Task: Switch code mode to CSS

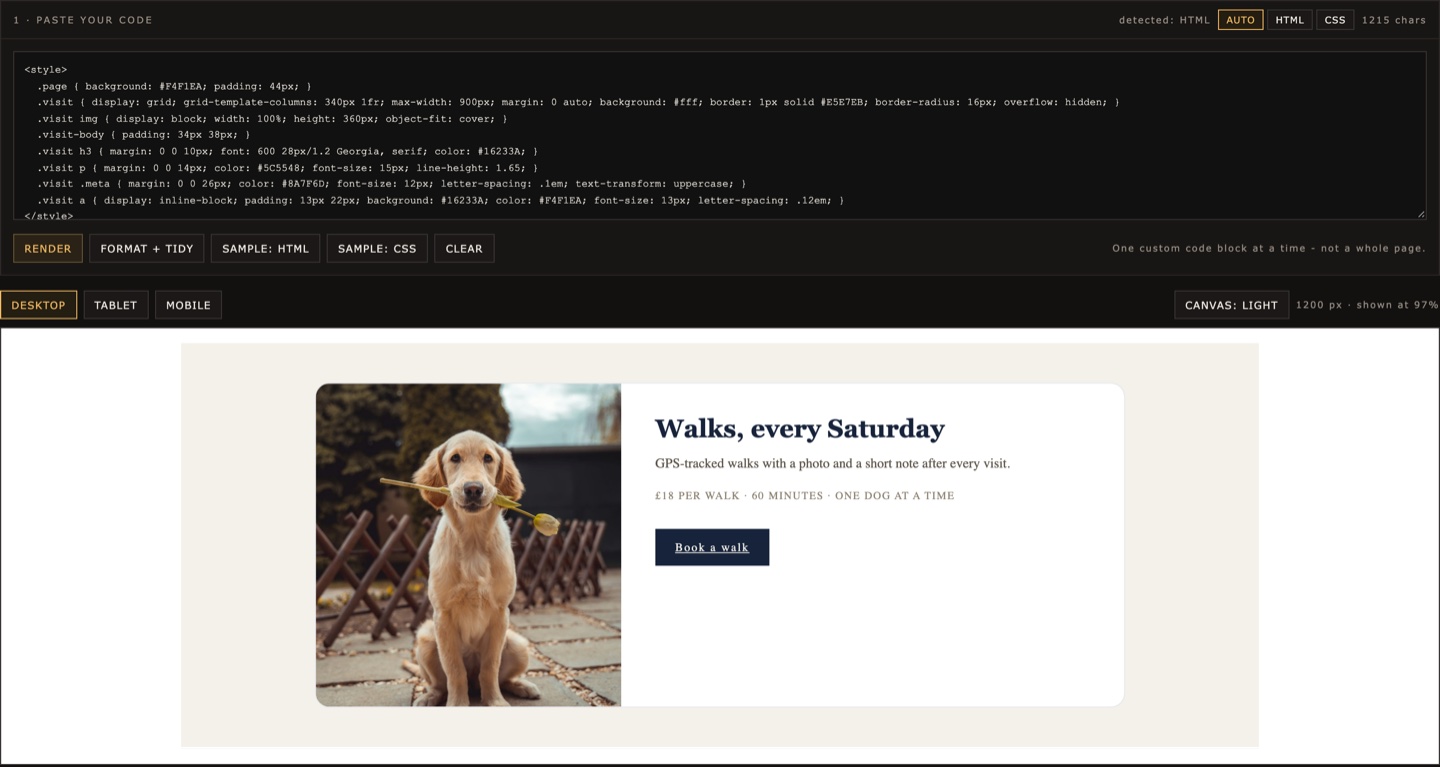Action: 1335,20
